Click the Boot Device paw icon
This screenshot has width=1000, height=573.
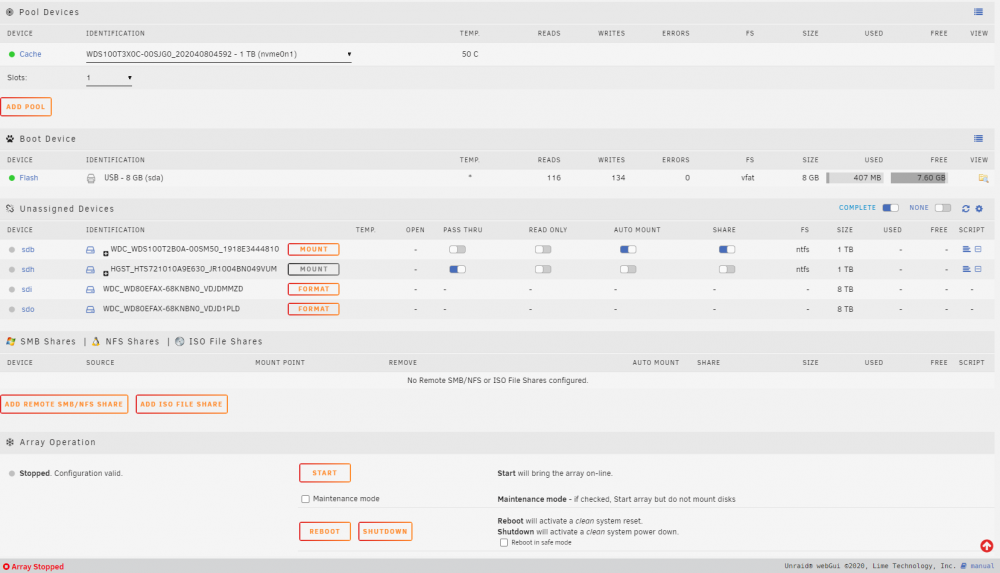10,138
